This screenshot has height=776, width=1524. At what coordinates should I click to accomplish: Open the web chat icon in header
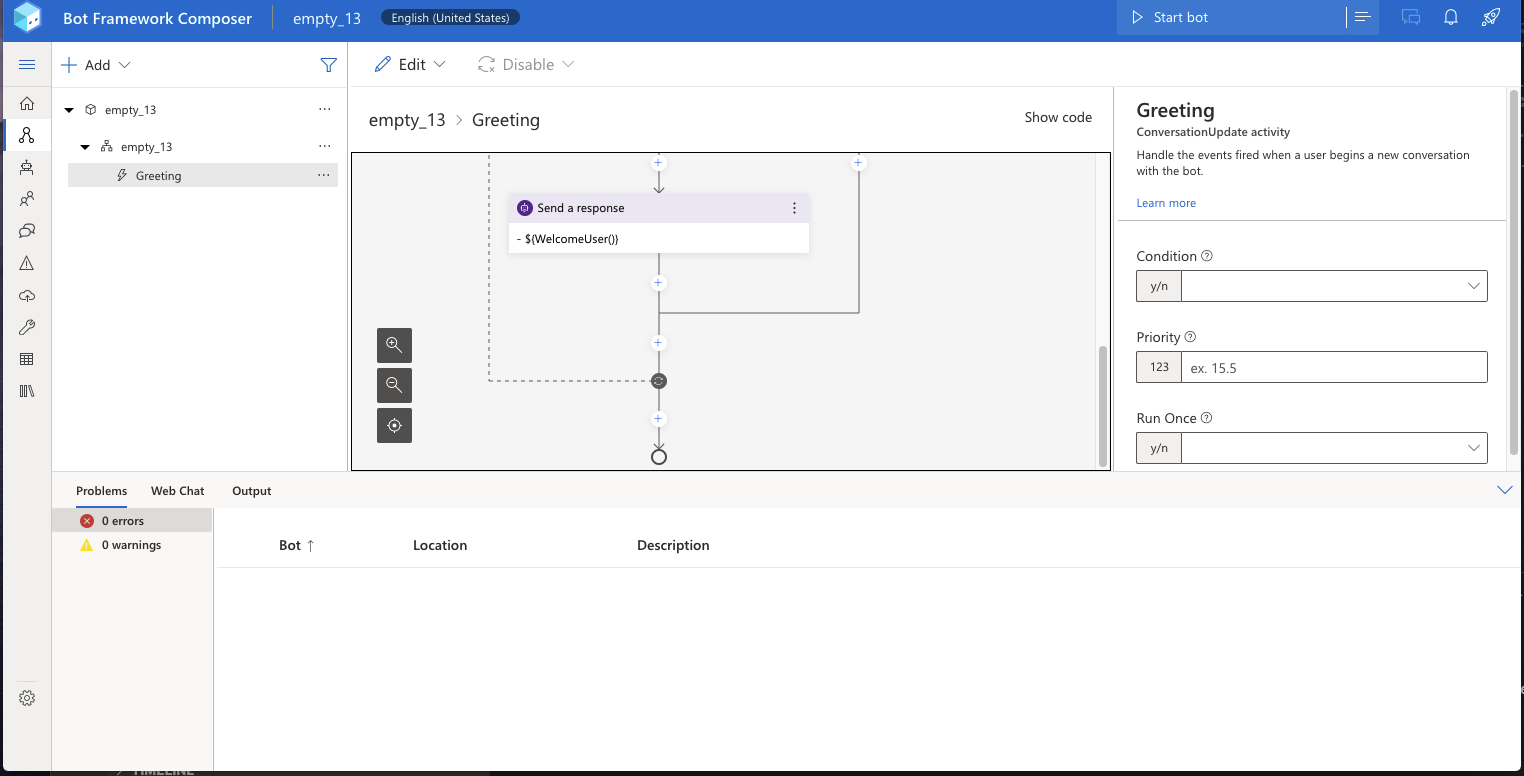pyautogui.click(x=1411, y=17)
